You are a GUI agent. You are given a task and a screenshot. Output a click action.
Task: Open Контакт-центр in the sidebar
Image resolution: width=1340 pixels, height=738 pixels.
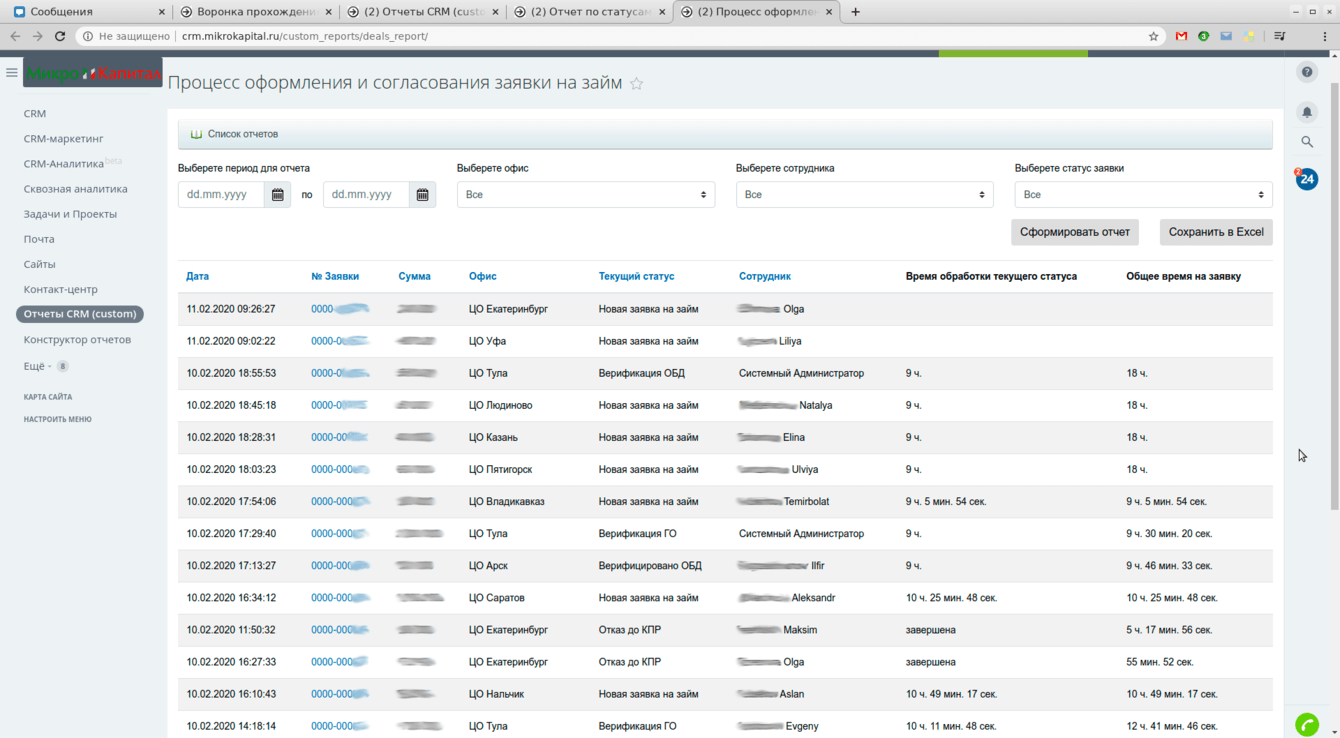[x=61, y=289]
